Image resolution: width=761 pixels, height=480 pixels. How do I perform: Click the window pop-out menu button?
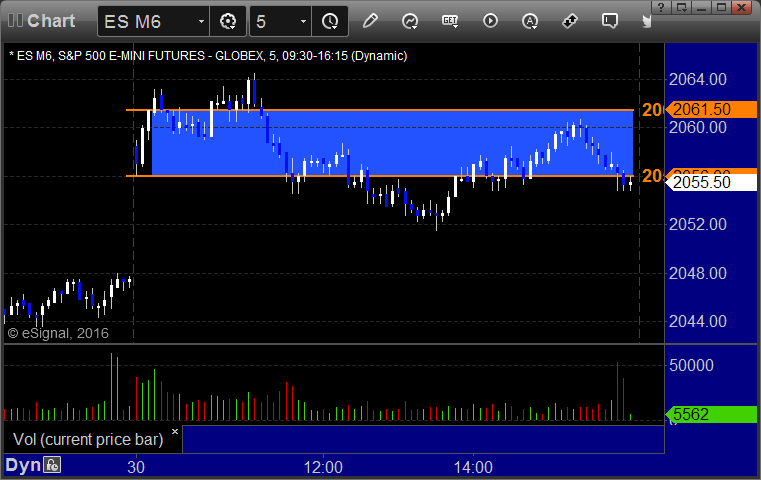click(682, 7)
